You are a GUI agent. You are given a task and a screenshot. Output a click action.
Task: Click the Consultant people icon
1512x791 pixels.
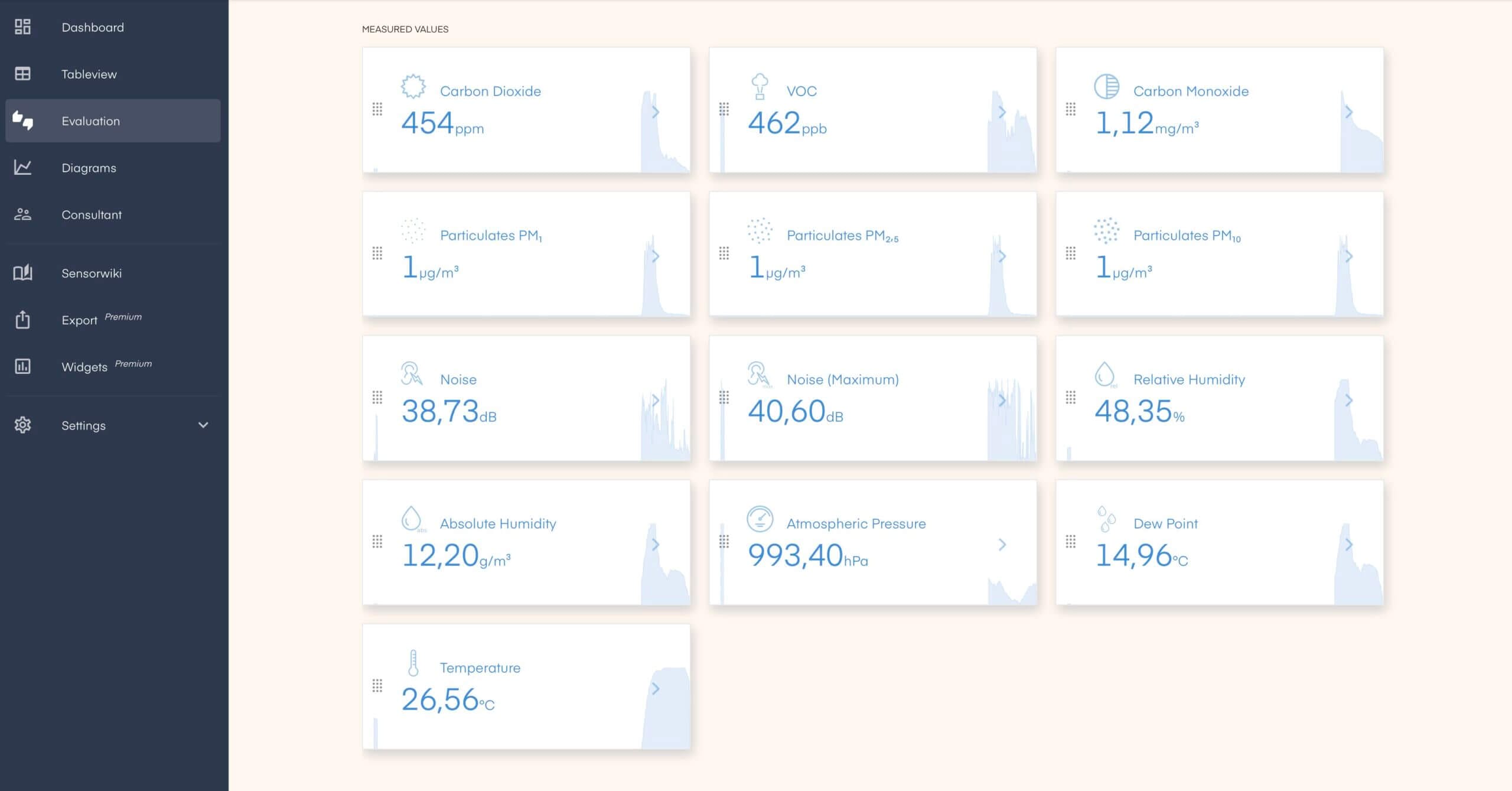(x=22, y=214)
